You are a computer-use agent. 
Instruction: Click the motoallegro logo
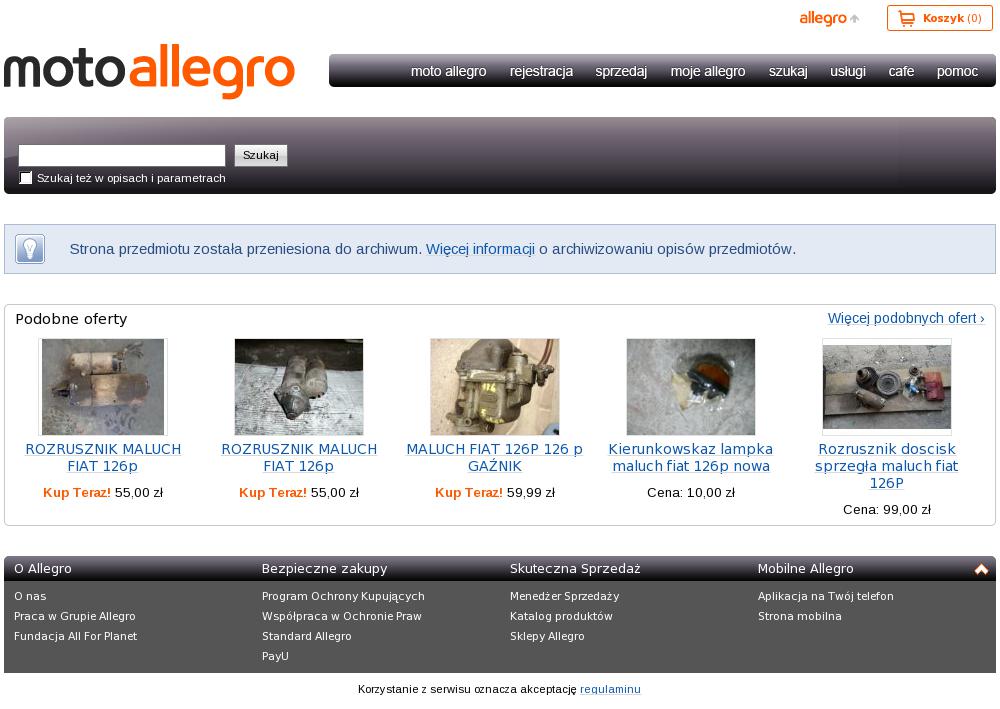tap(150, 71)
